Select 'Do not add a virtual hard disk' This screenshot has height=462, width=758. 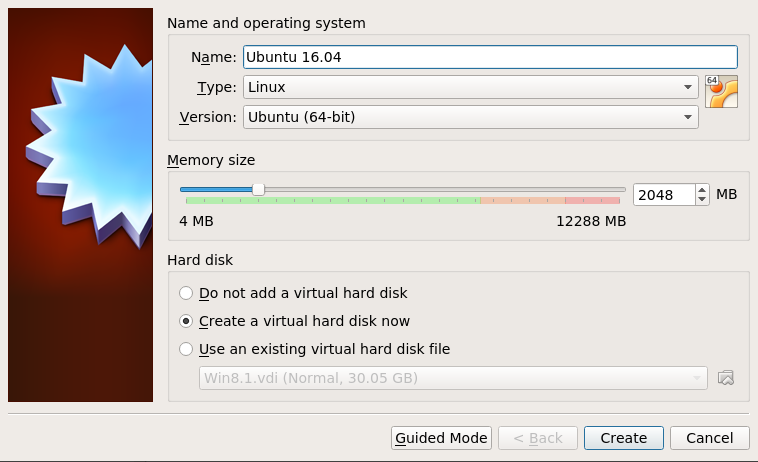pyautogui.click(x=186, y=293)
